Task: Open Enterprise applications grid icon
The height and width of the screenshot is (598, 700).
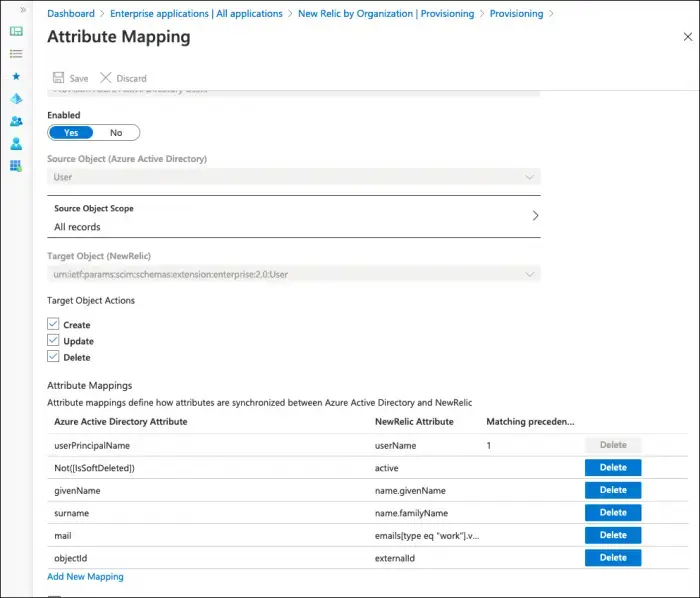Action: [x=16, y=166]
